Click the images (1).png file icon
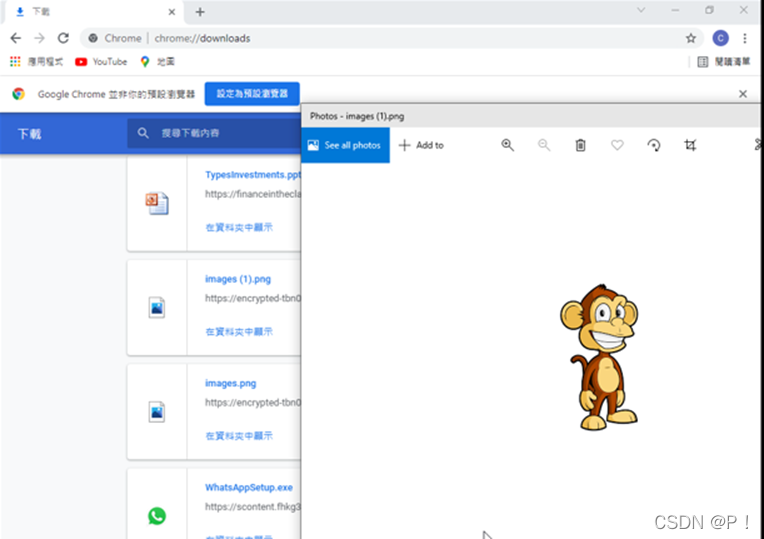Viewport: 764px width, 539px height. (157, 308)
